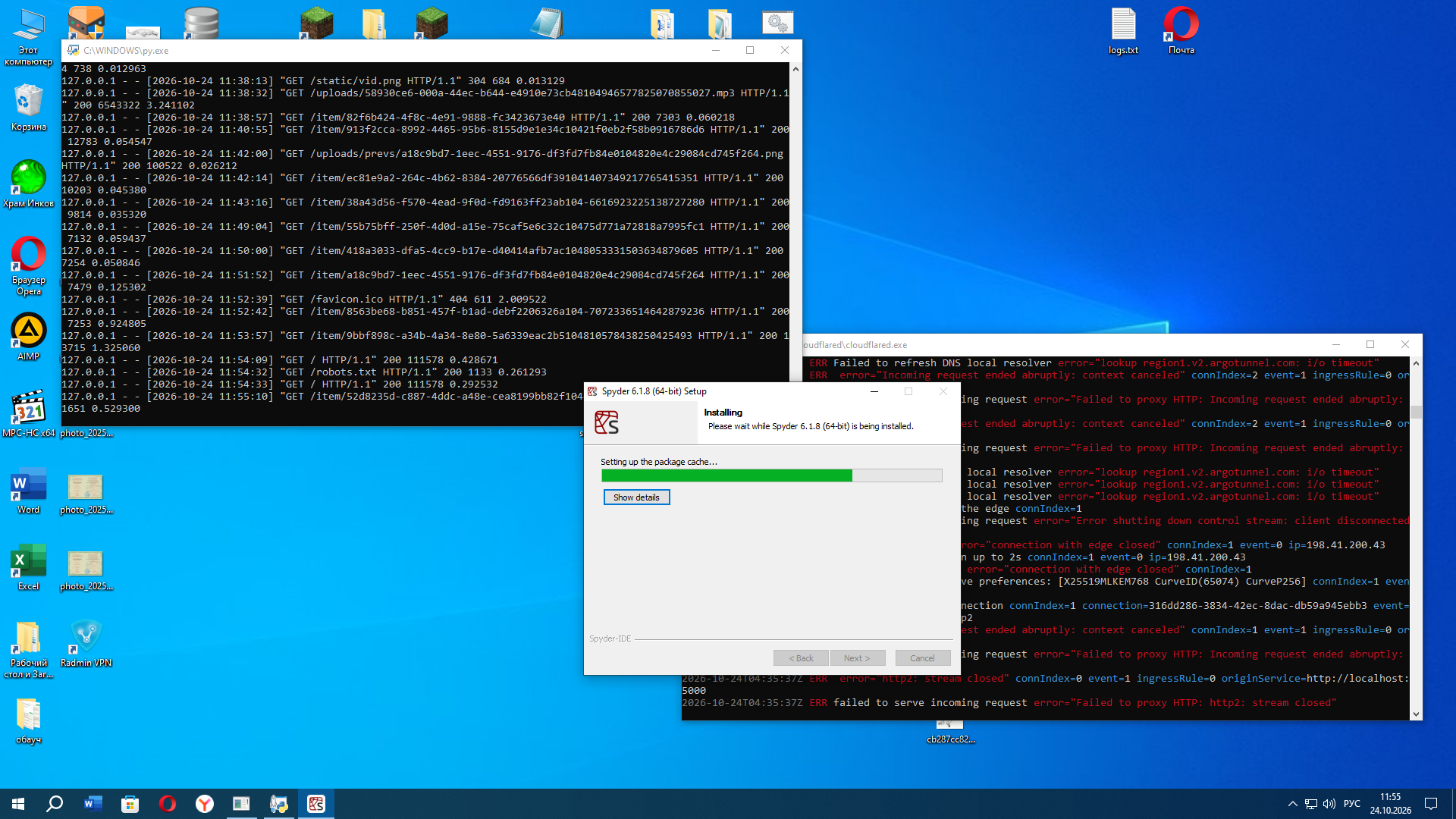The image size is (1456, 819).
Task: Open the notification center icon
Action: point(1431,804)
